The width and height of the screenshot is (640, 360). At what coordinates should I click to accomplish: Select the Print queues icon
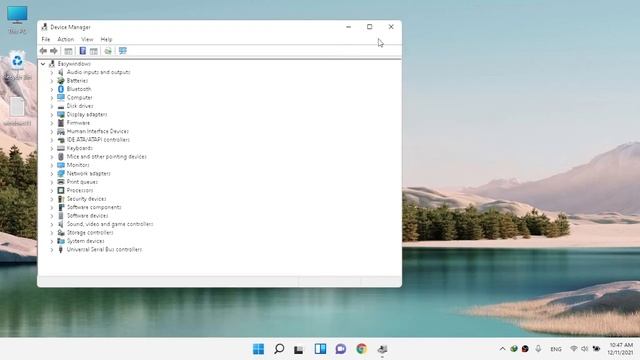[61, 182]
